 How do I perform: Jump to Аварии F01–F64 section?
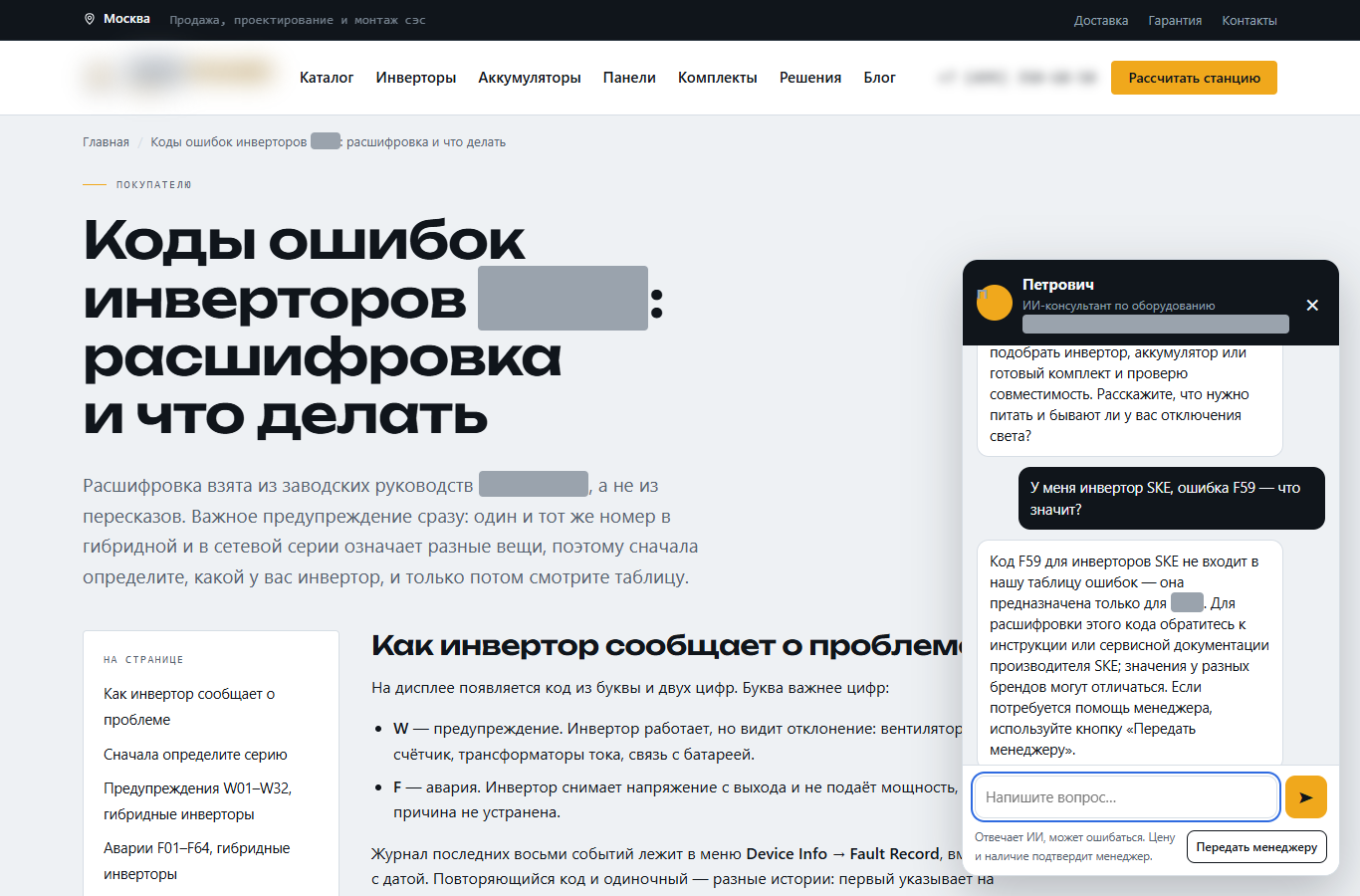click(197, 861)
